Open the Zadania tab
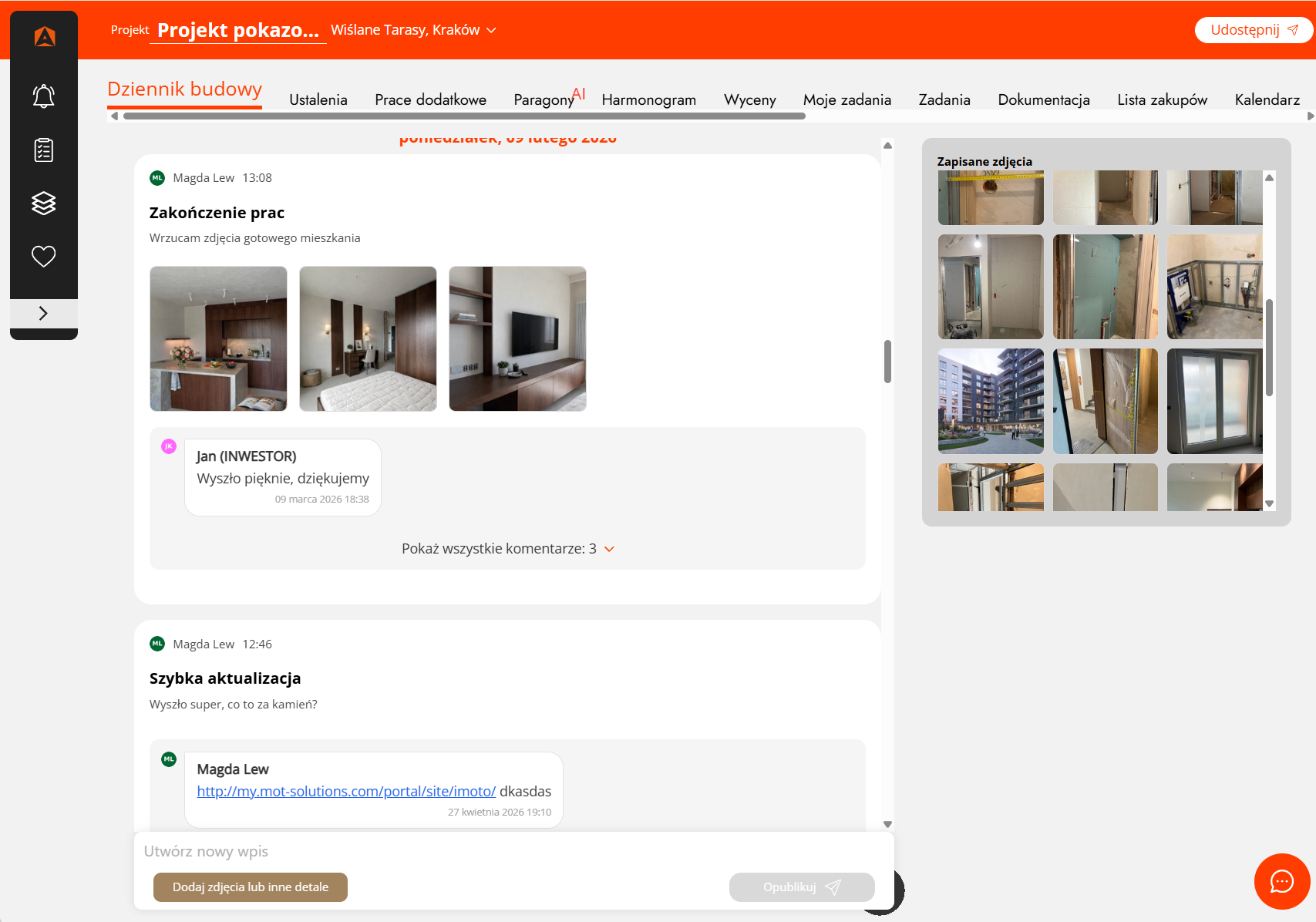This screenshot has width=1316, height=922. click(944, 99)
